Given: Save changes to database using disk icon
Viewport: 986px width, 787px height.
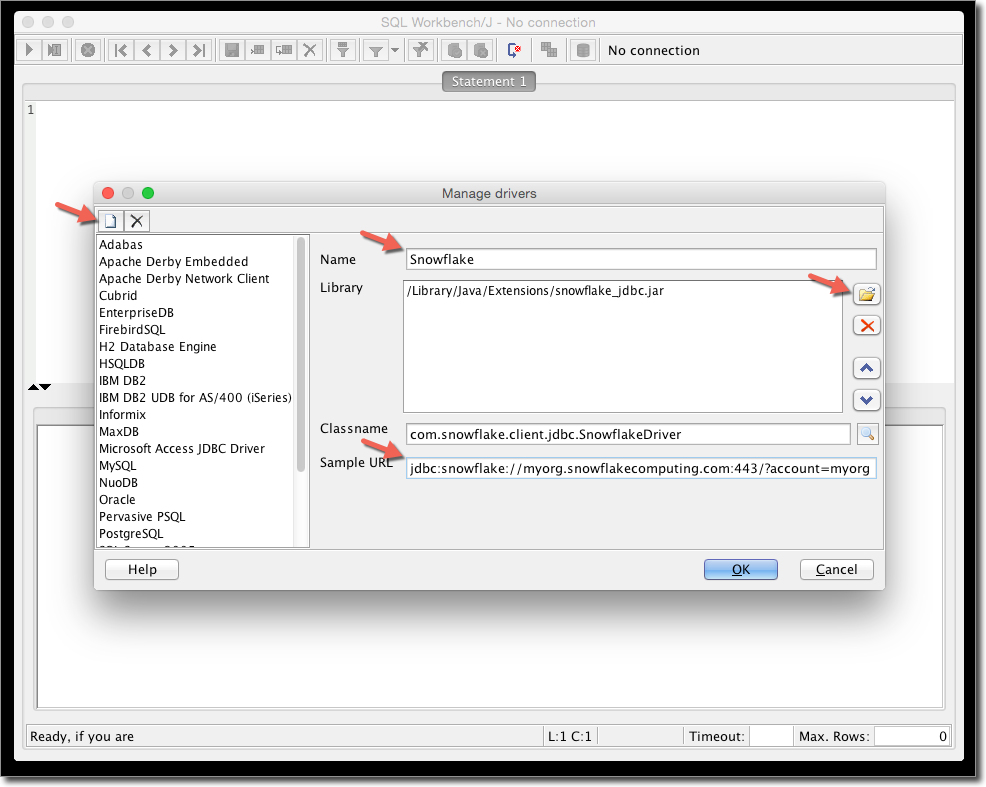Looking at the screenshot, I should point(231,50).
